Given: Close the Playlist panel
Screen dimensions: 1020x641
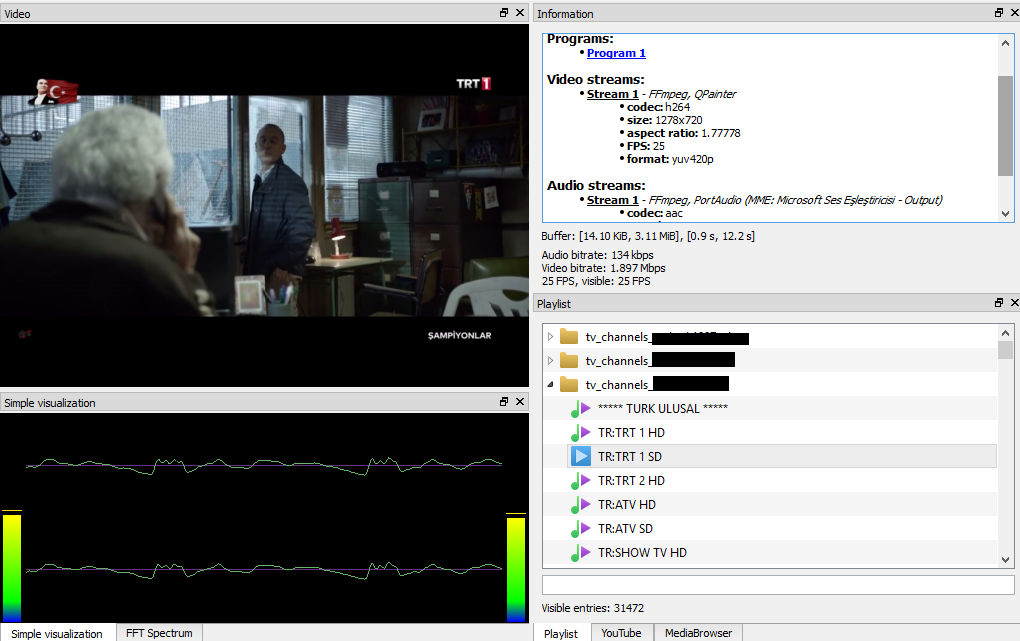Looking at the screenshot, I should click(x=1015, y=303).
